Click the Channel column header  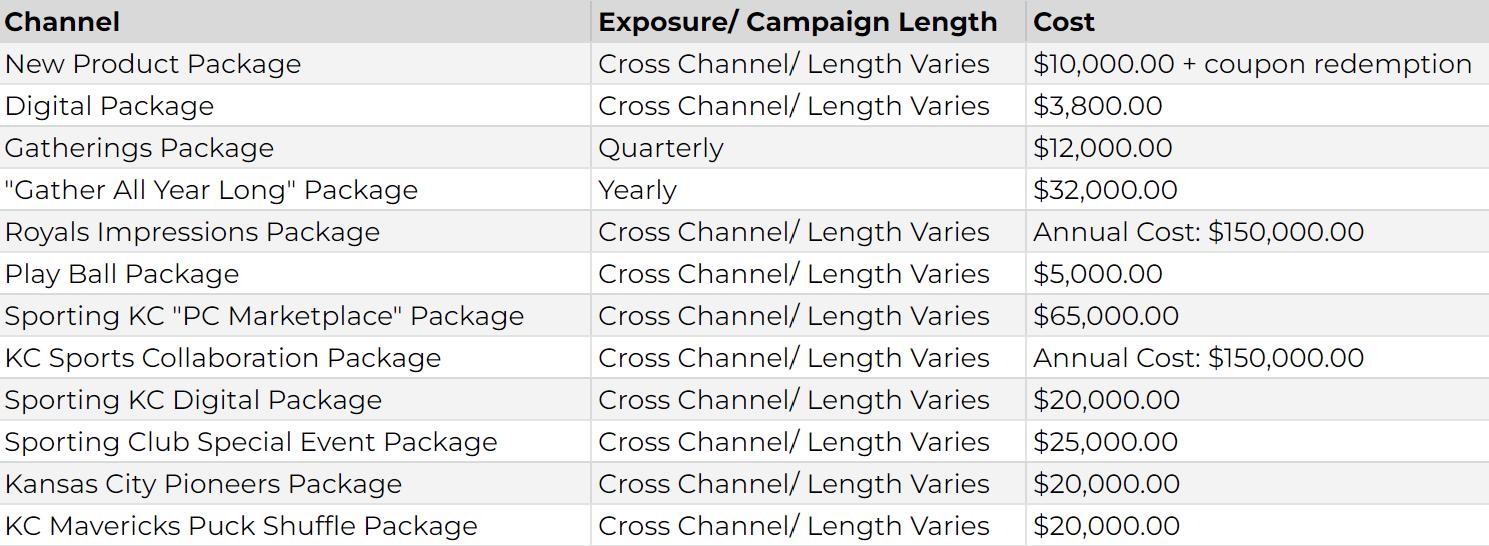(x=62, y=22)
